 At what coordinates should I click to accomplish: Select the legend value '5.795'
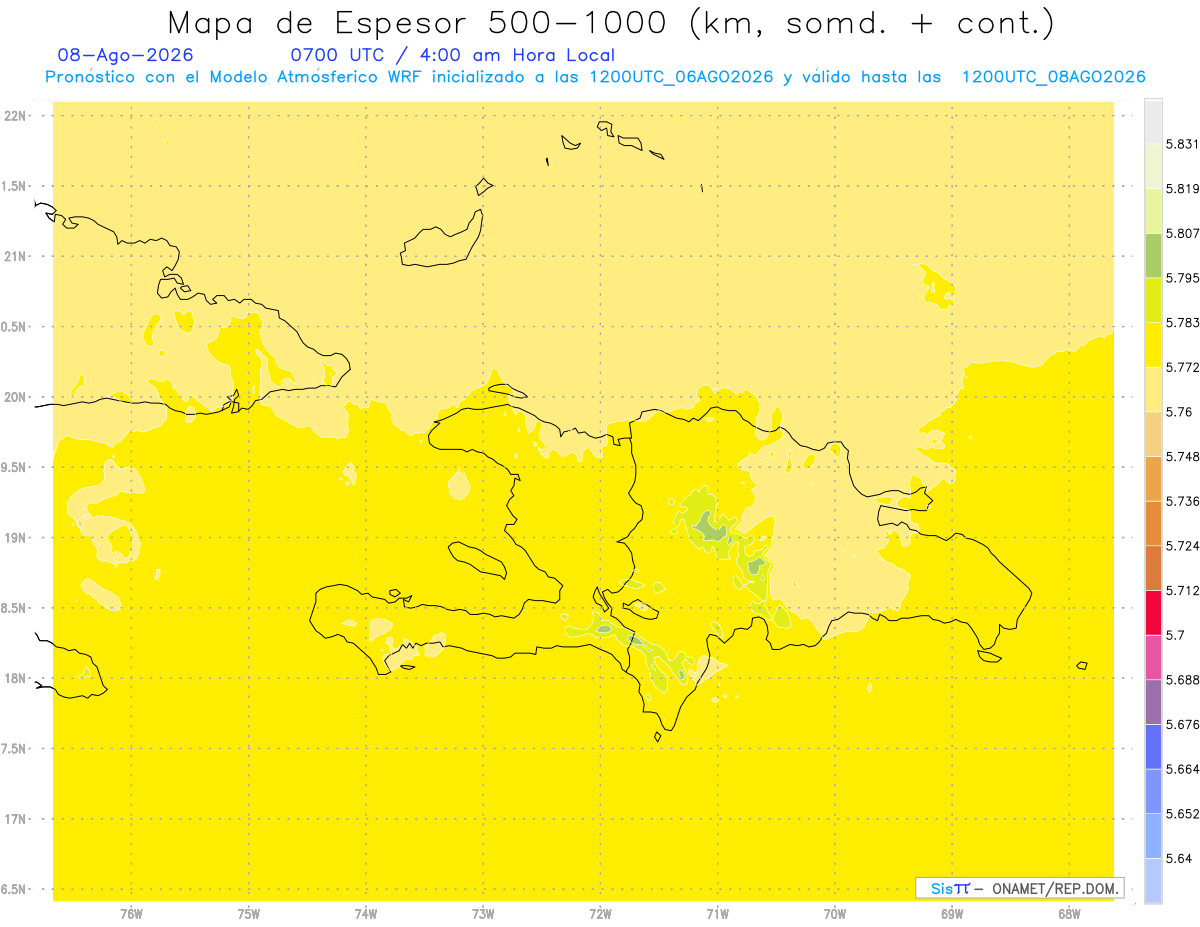[1182, 278]
